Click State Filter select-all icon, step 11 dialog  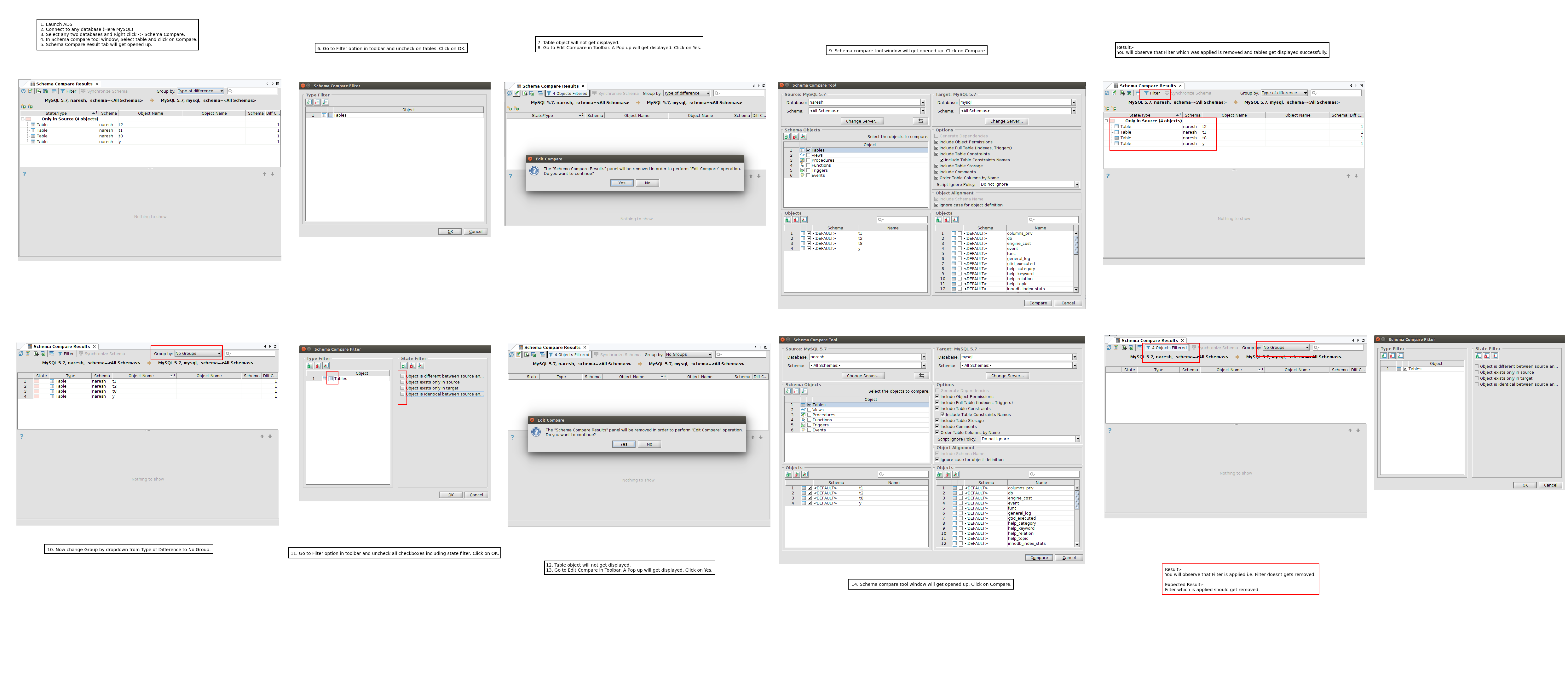[404, 366]
